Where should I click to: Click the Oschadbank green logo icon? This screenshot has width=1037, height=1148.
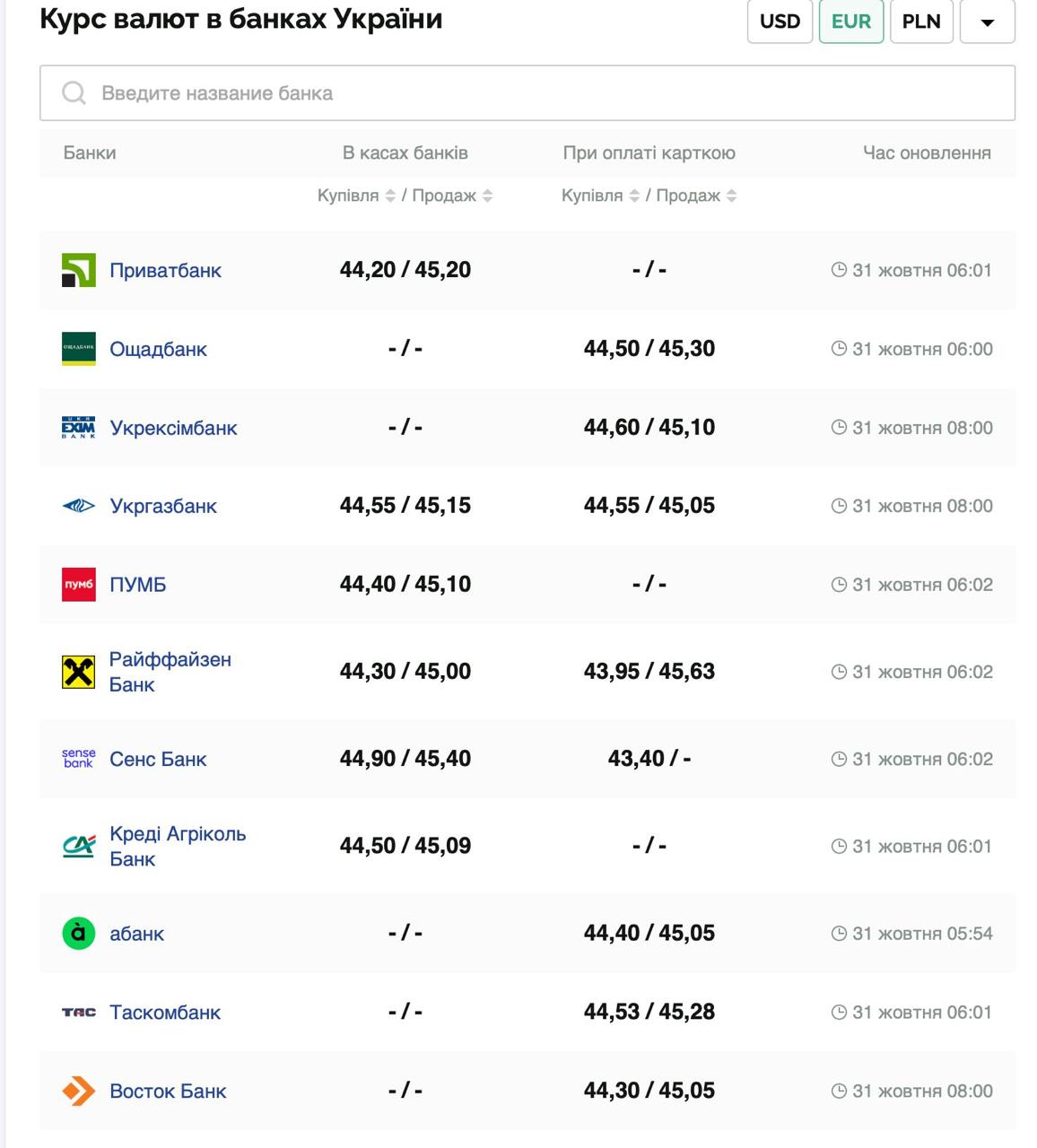78,349
